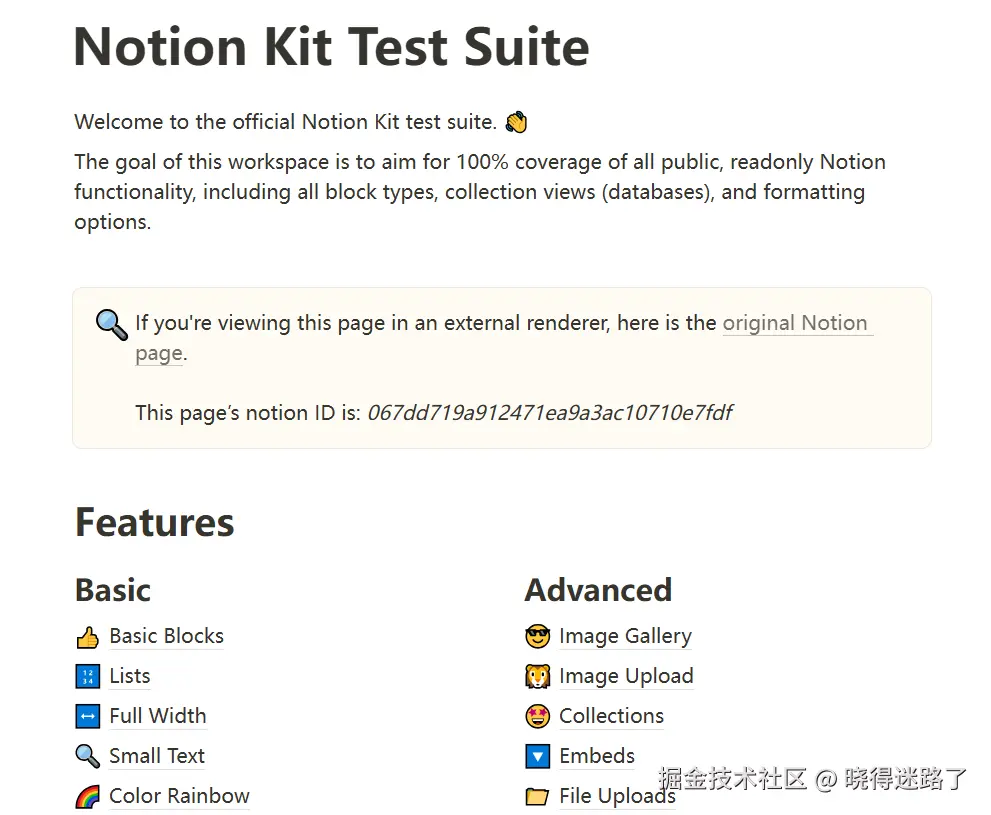
Task: Open the Image Gallery link
Action: pos(625,636)
